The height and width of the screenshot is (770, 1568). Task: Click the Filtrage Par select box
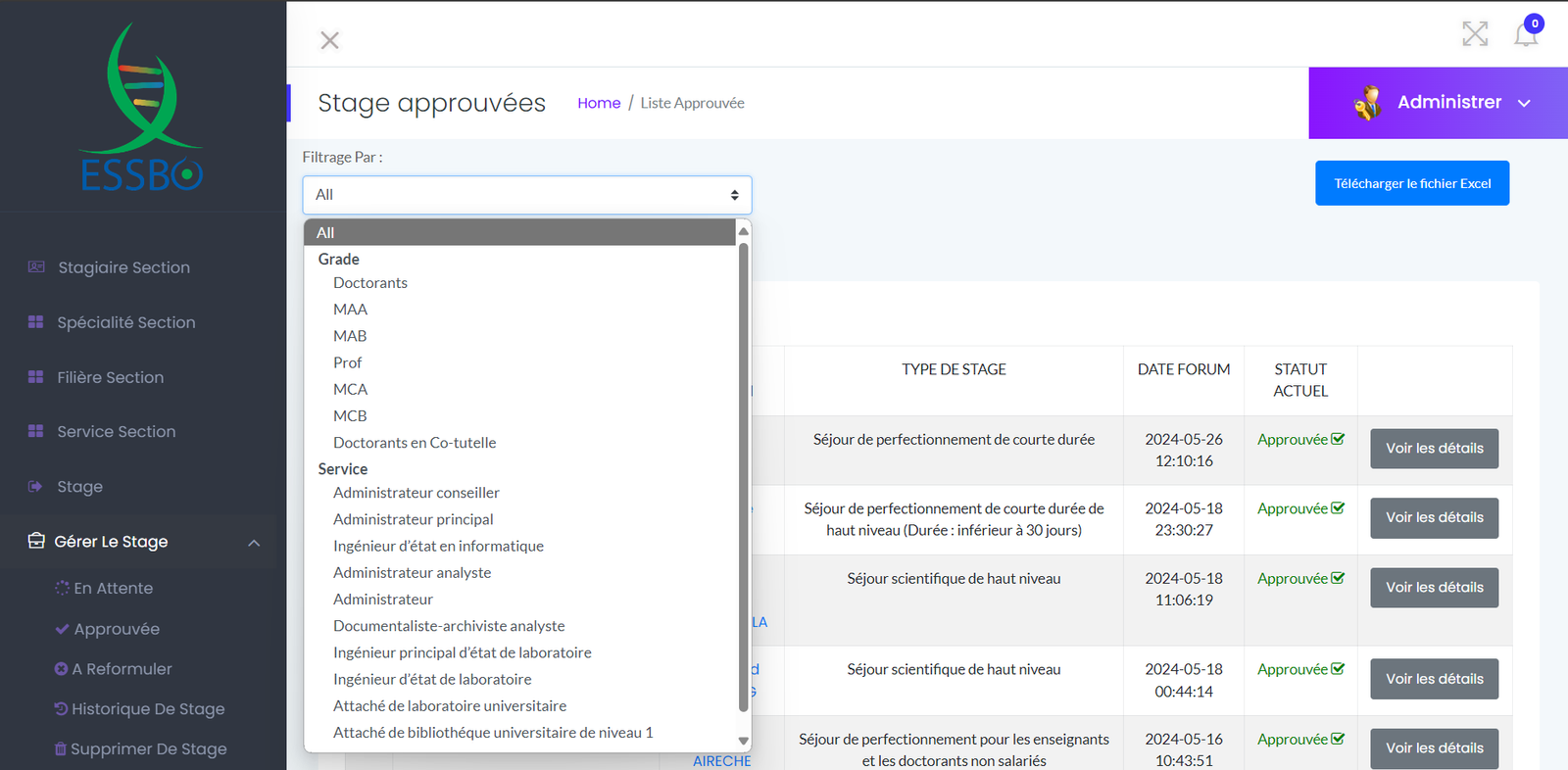click(x=526, y=195)
